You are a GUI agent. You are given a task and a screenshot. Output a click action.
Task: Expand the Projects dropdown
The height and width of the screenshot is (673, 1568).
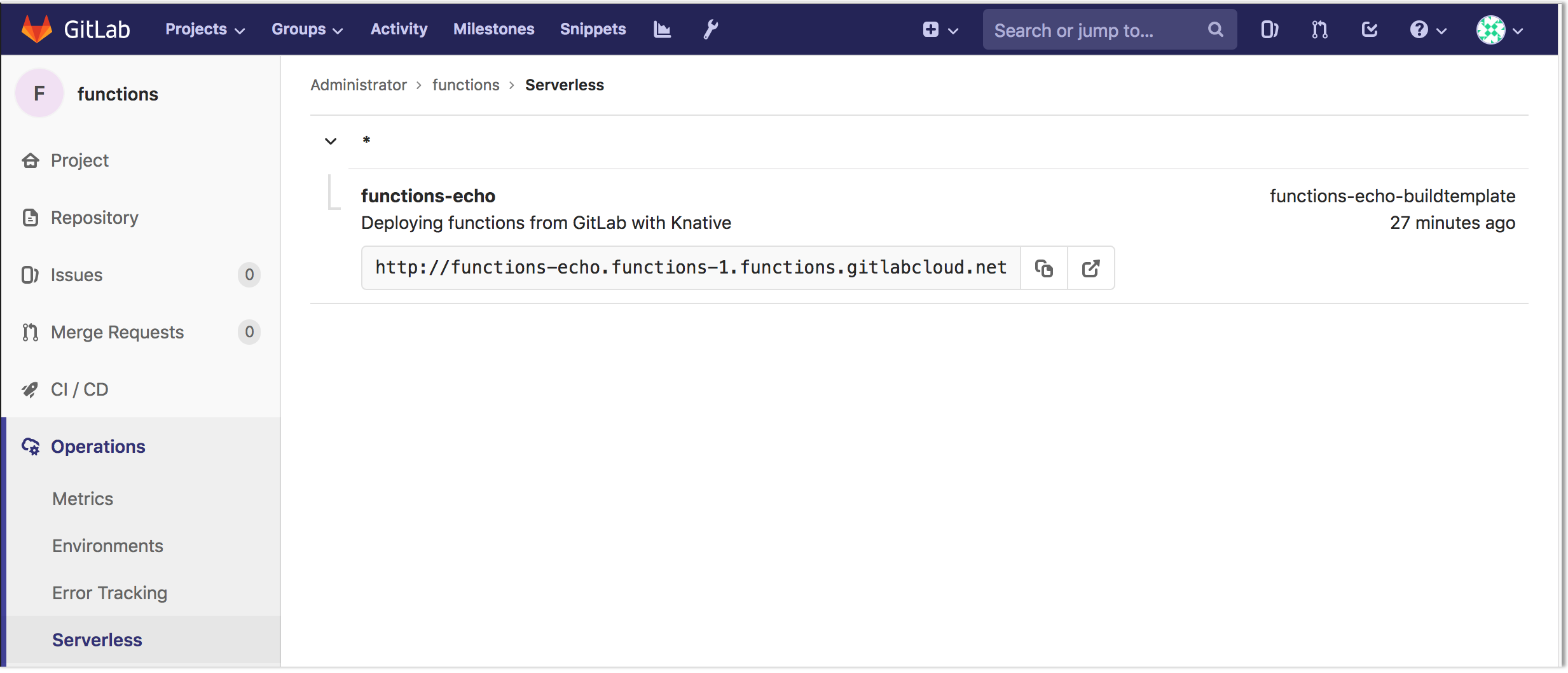click(x=205, y=29)
